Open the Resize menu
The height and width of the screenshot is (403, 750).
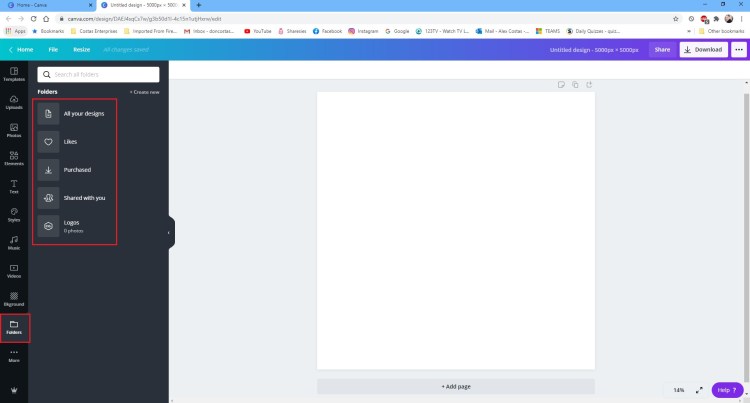pyautogui.click(x=81, y=49)
